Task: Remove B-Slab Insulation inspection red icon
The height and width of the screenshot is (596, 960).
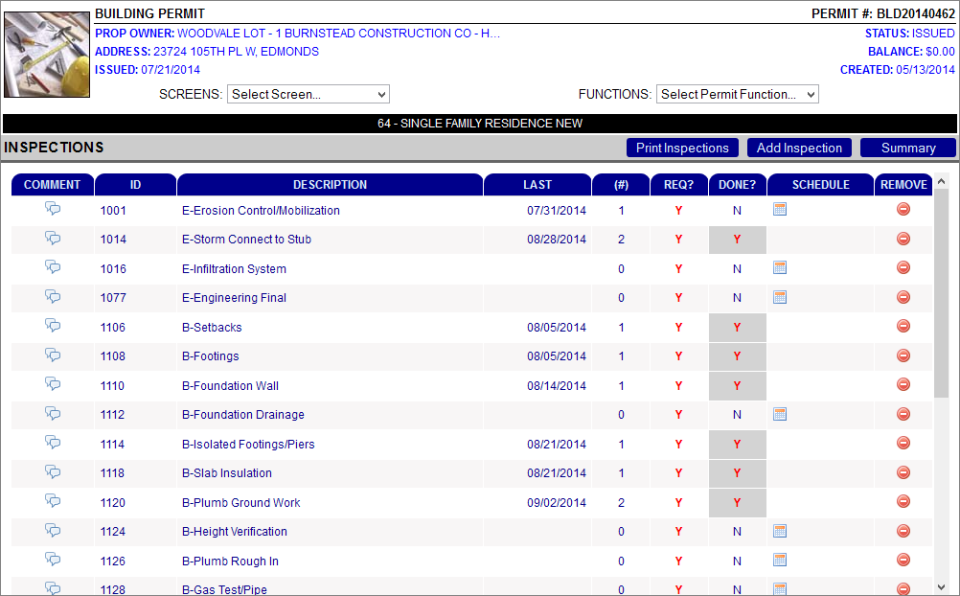Action: point(903,472)
